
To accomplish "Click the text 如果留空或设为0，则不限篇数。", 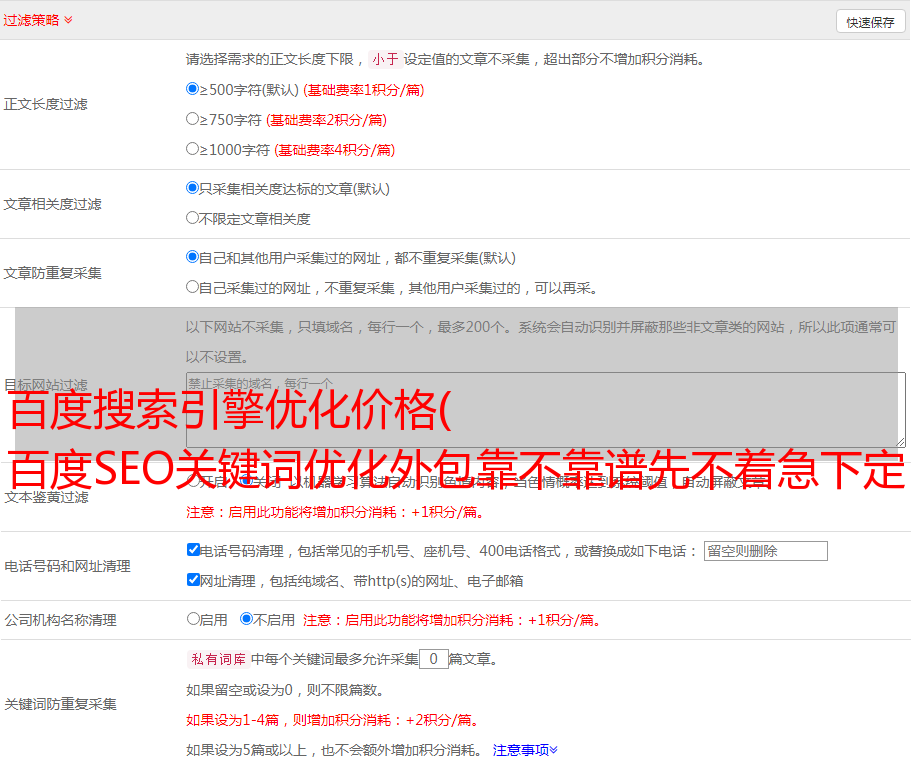I will click(286, 690).
